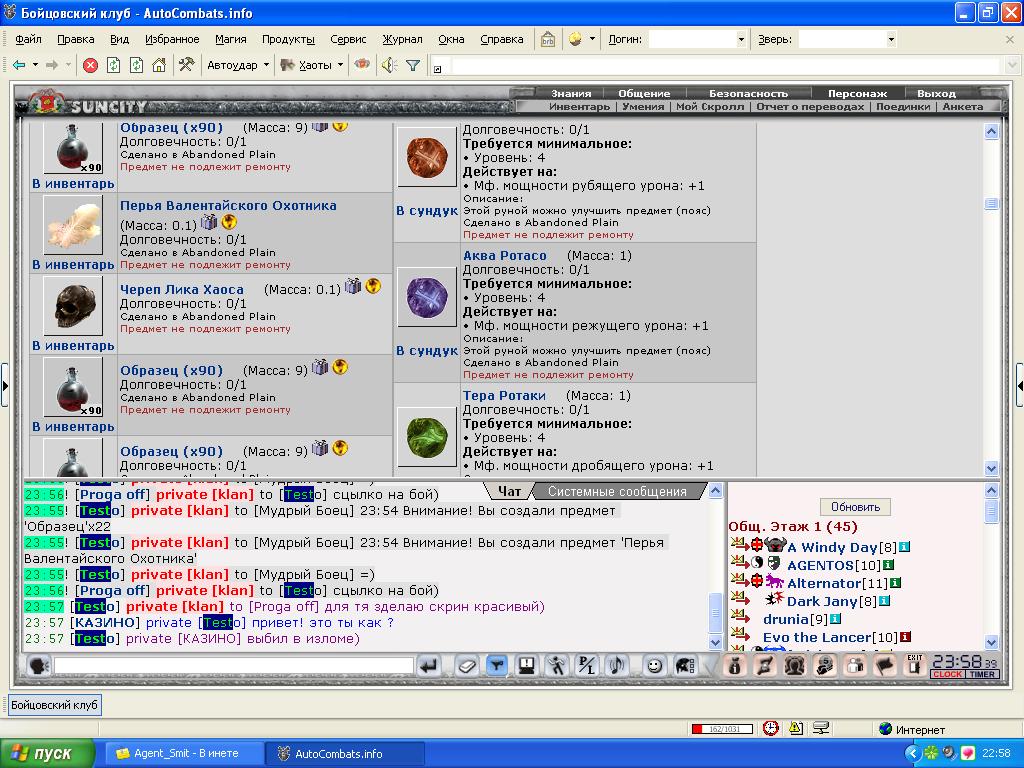Expand the right side panel arrow
Screen dimensions: 1024x768
(x=1019, y=385)
